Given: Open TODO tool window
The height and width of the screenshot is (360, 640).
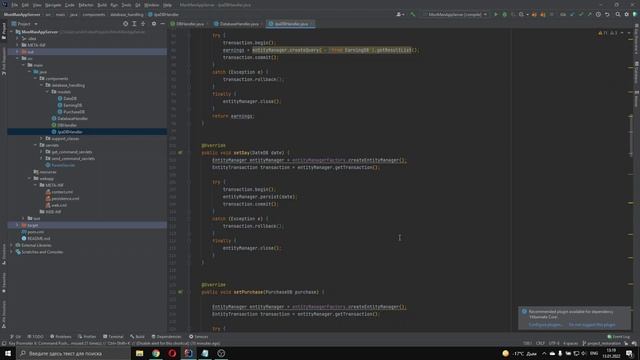Looking at the screenshot, I should [x=36, y=337].
